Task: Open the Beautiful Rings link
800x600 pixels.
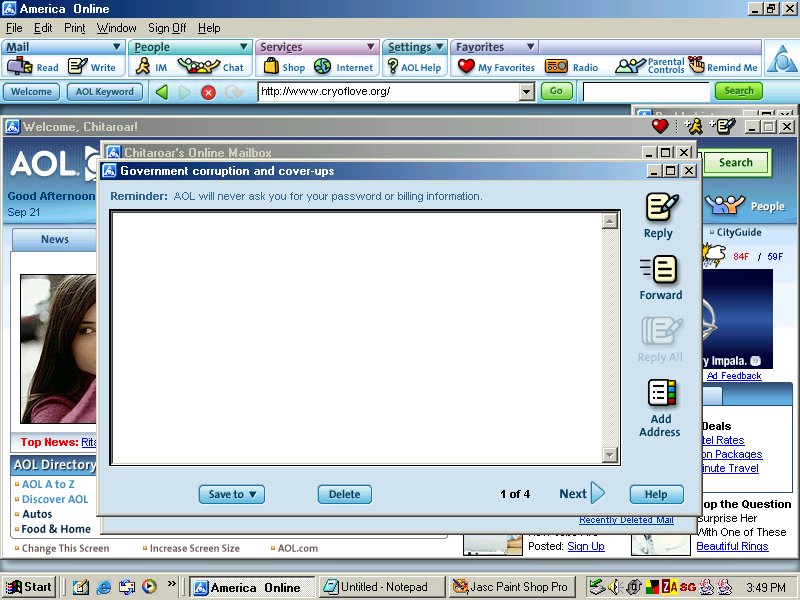Action: 732,546
